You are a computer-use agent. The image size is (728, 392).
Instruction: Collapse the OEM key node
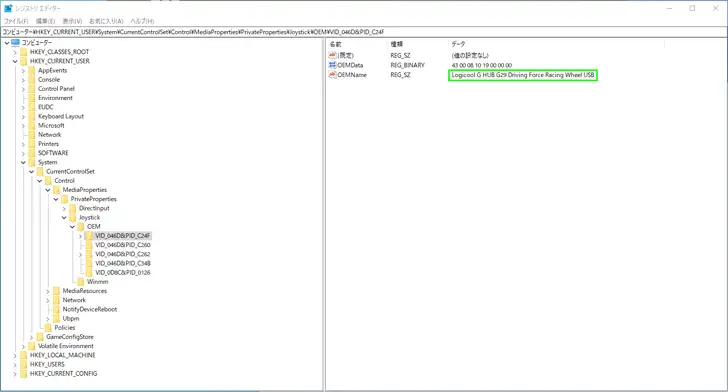[x=72, y=227]
